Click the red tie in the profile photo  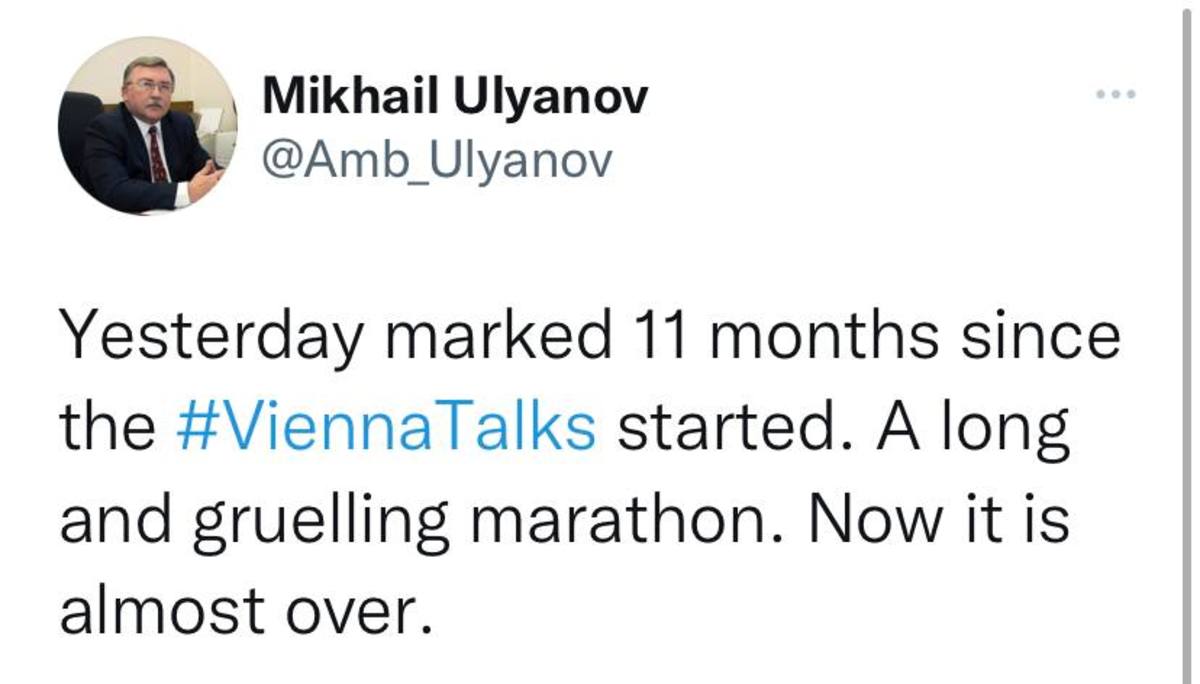[x=157, y=153]
